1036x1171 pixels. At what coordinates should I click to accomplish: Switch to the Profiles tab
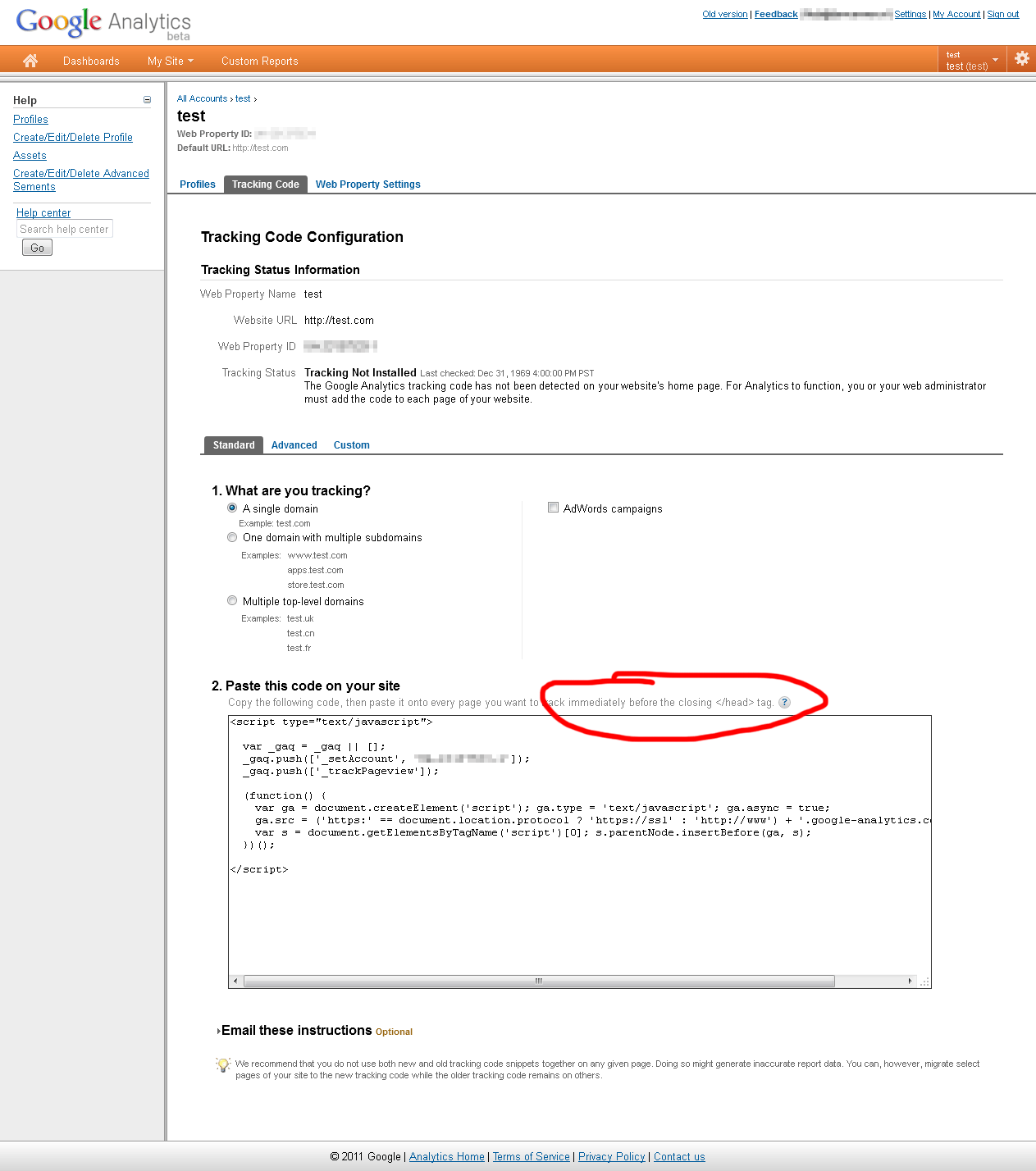pos(198,185)
